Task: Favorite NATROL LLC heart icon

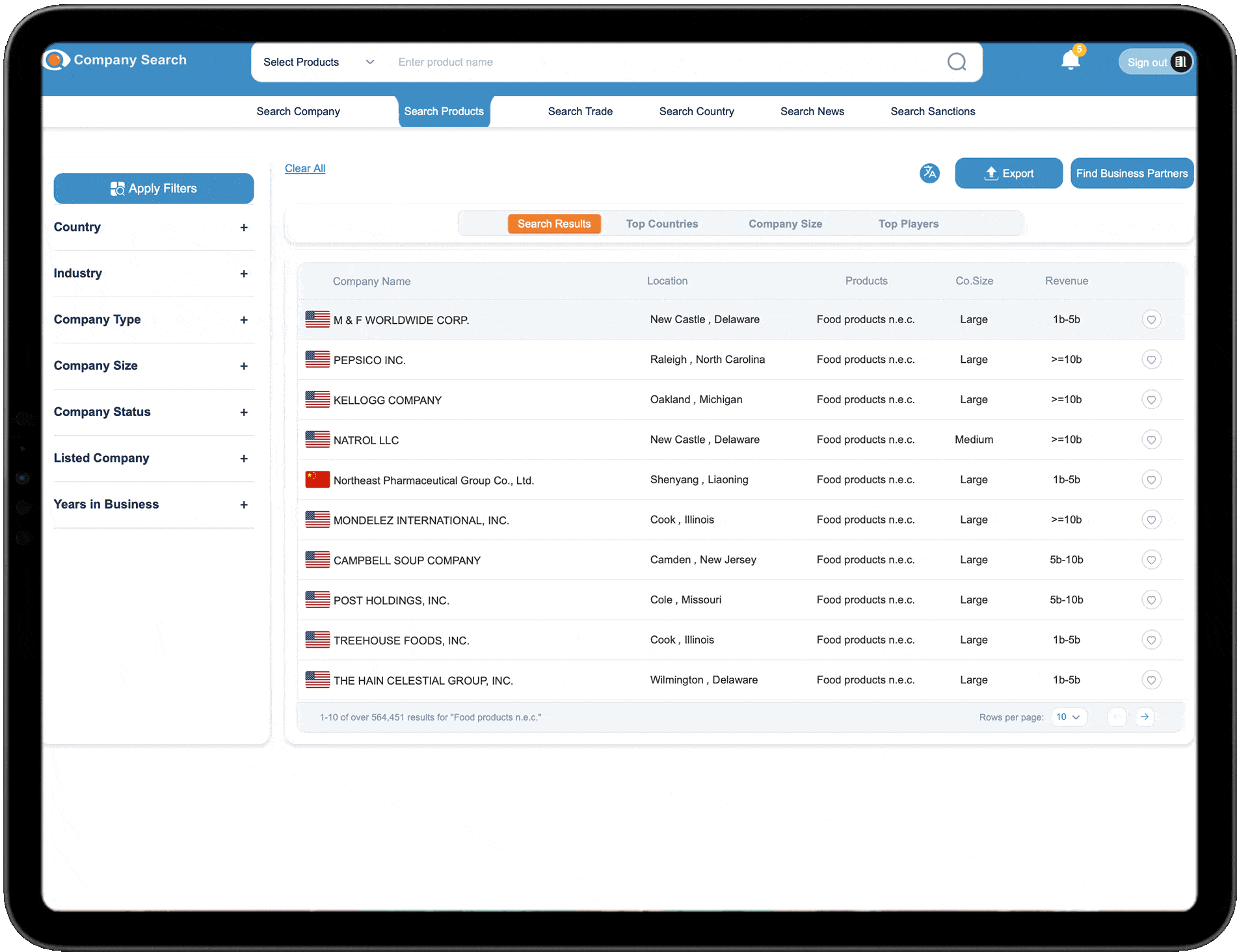Action: tap(1151, 440)
